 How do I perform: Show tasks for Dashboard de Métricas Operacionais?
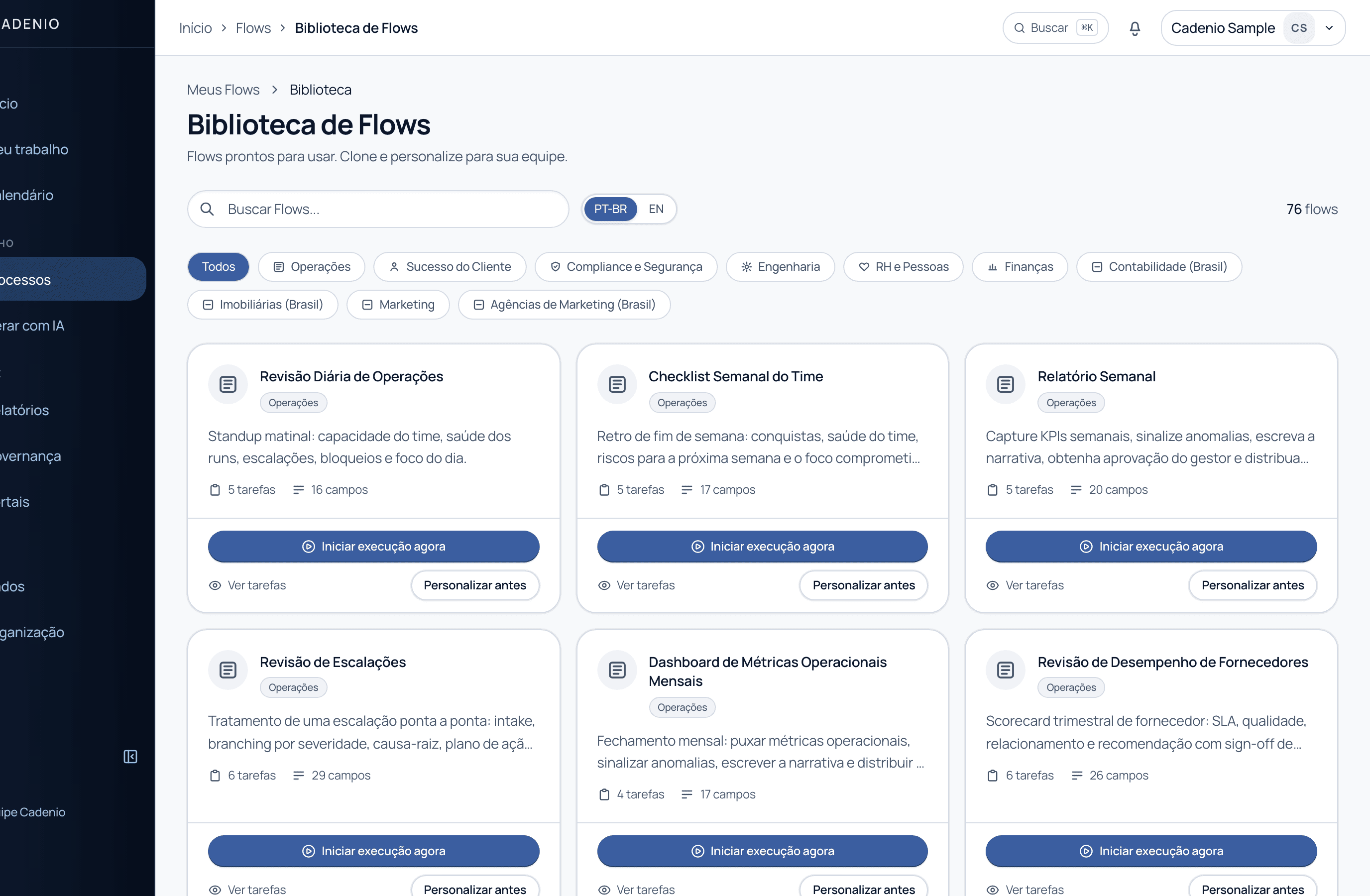tap(636, 889)
